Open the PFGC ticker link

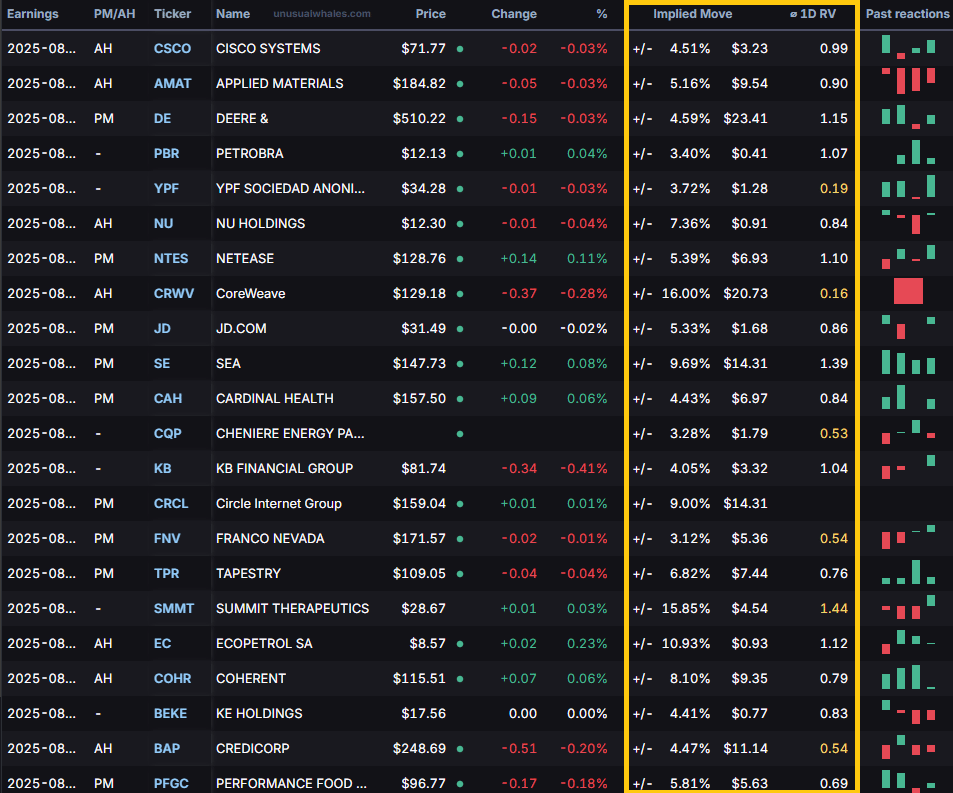(171, 783)
